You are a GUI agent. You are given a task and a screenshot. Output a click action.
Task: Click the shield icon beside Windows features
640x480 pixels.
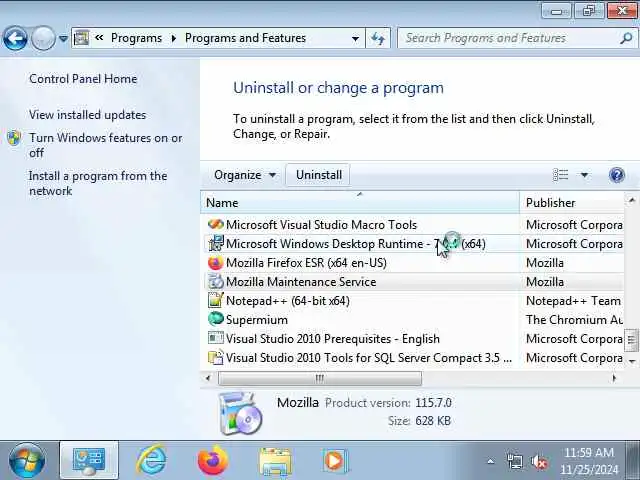[14, 138]
